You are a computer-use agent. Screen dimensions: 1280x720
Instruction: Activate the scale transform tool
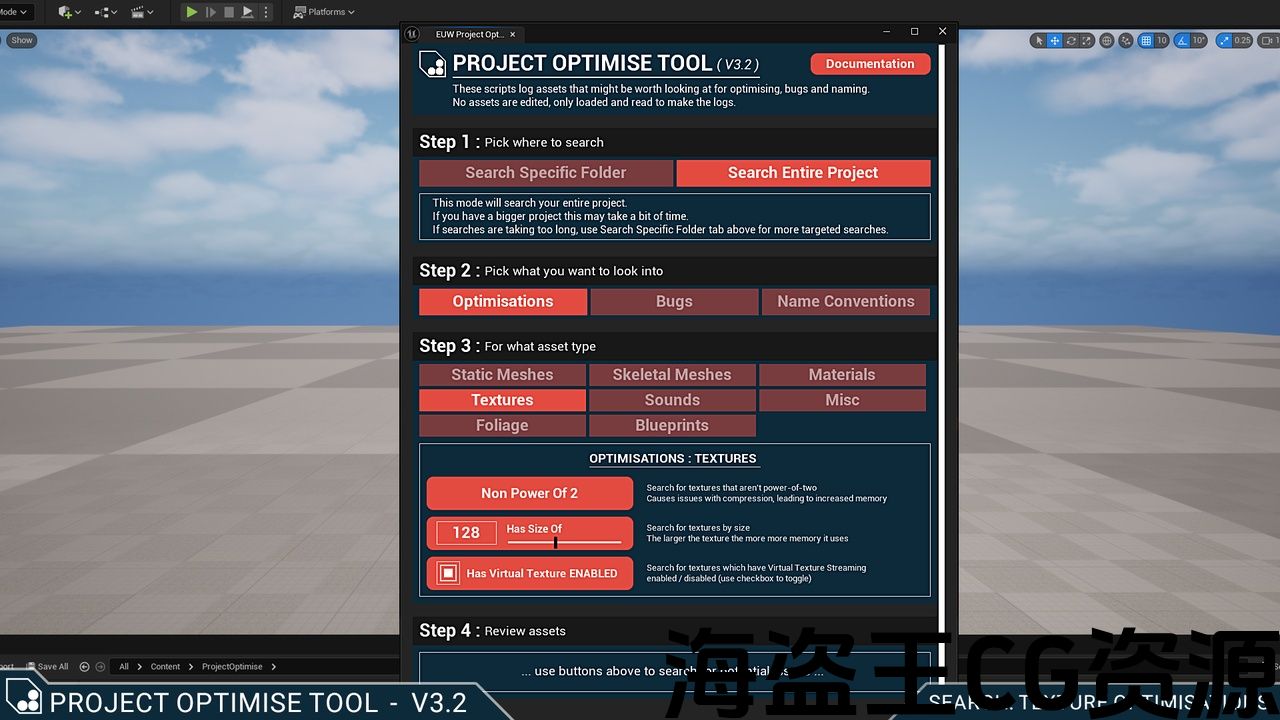[x=1087, y=41]
